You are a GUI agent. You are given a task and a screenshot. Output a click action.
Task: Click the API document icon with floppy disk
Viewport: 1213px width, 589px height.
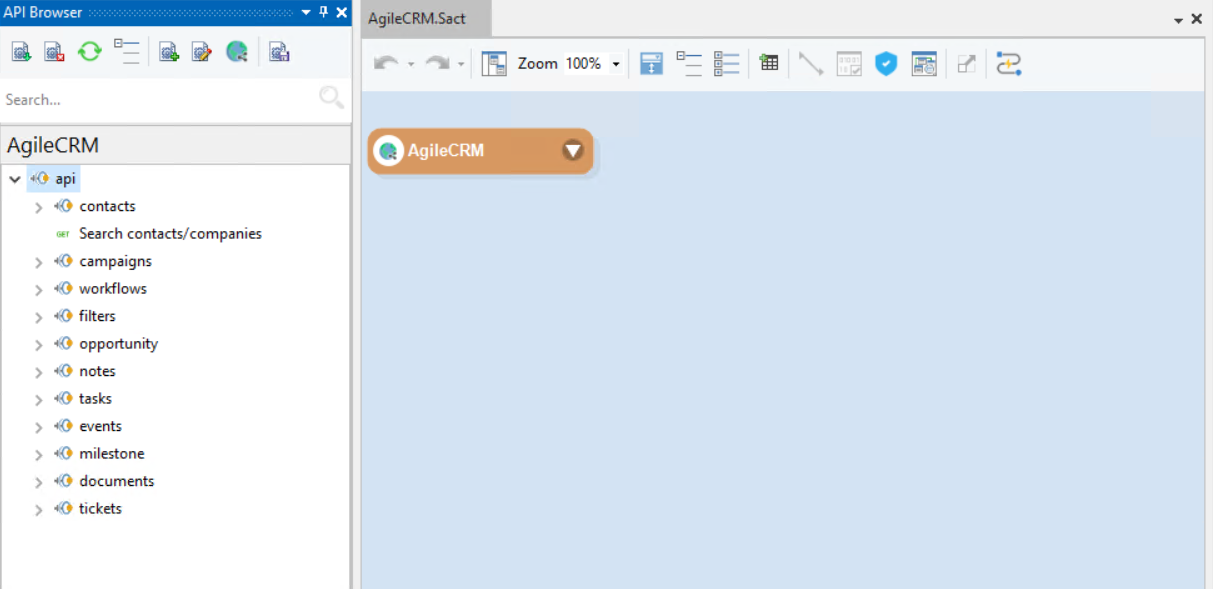tap(280, 52)
